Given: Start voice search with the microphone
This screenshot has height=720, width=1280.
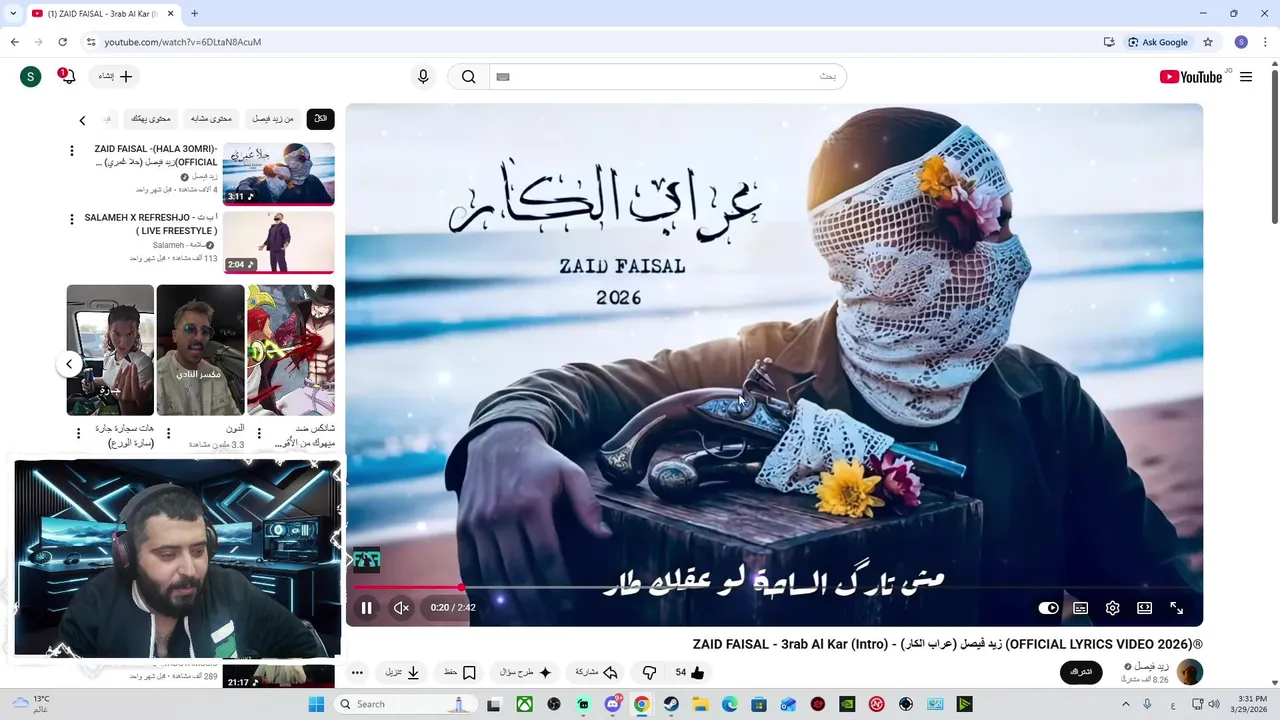Looking at the screenshot, I should coord(423,77).
